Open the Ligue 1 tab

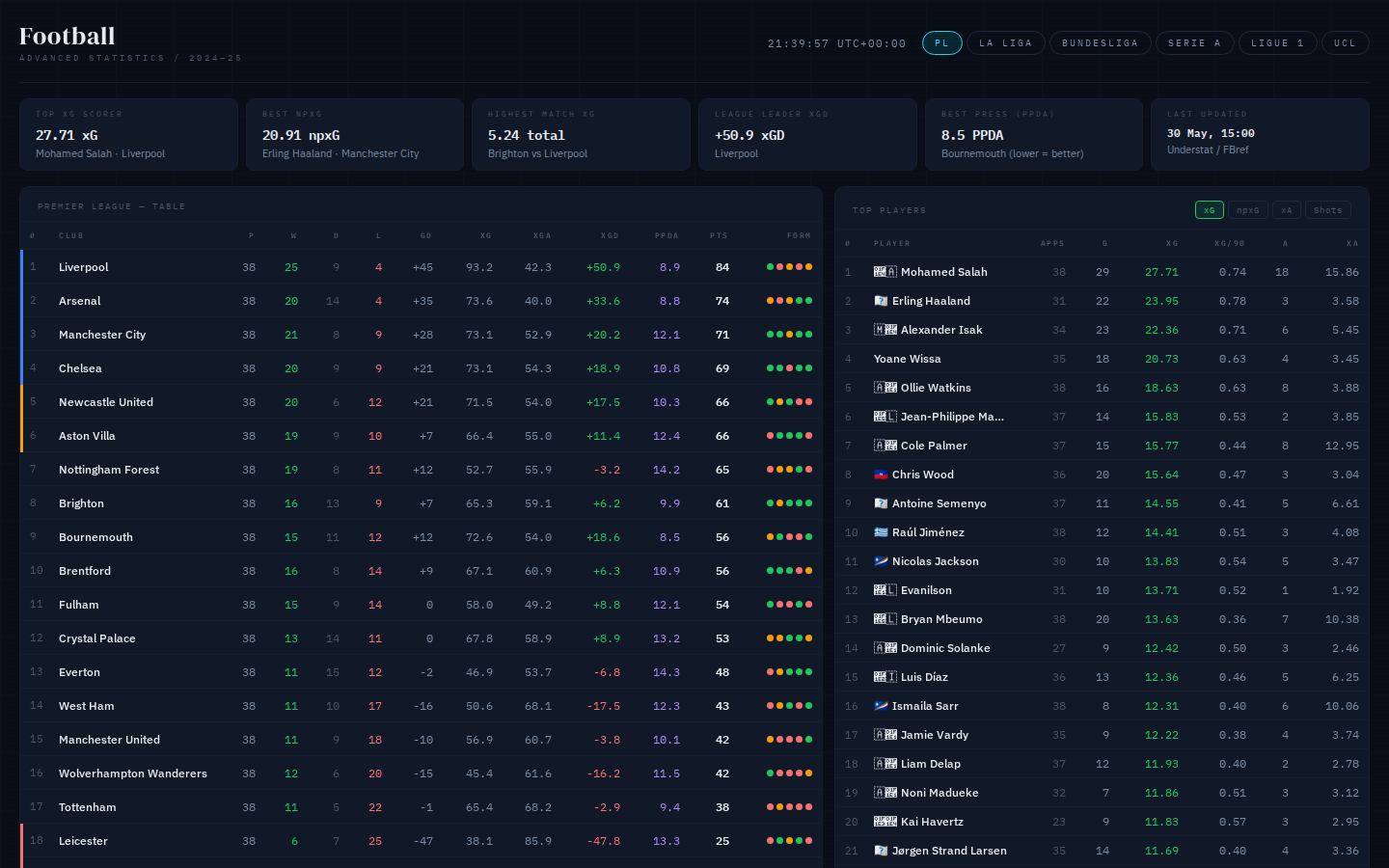pos(1277,43)
